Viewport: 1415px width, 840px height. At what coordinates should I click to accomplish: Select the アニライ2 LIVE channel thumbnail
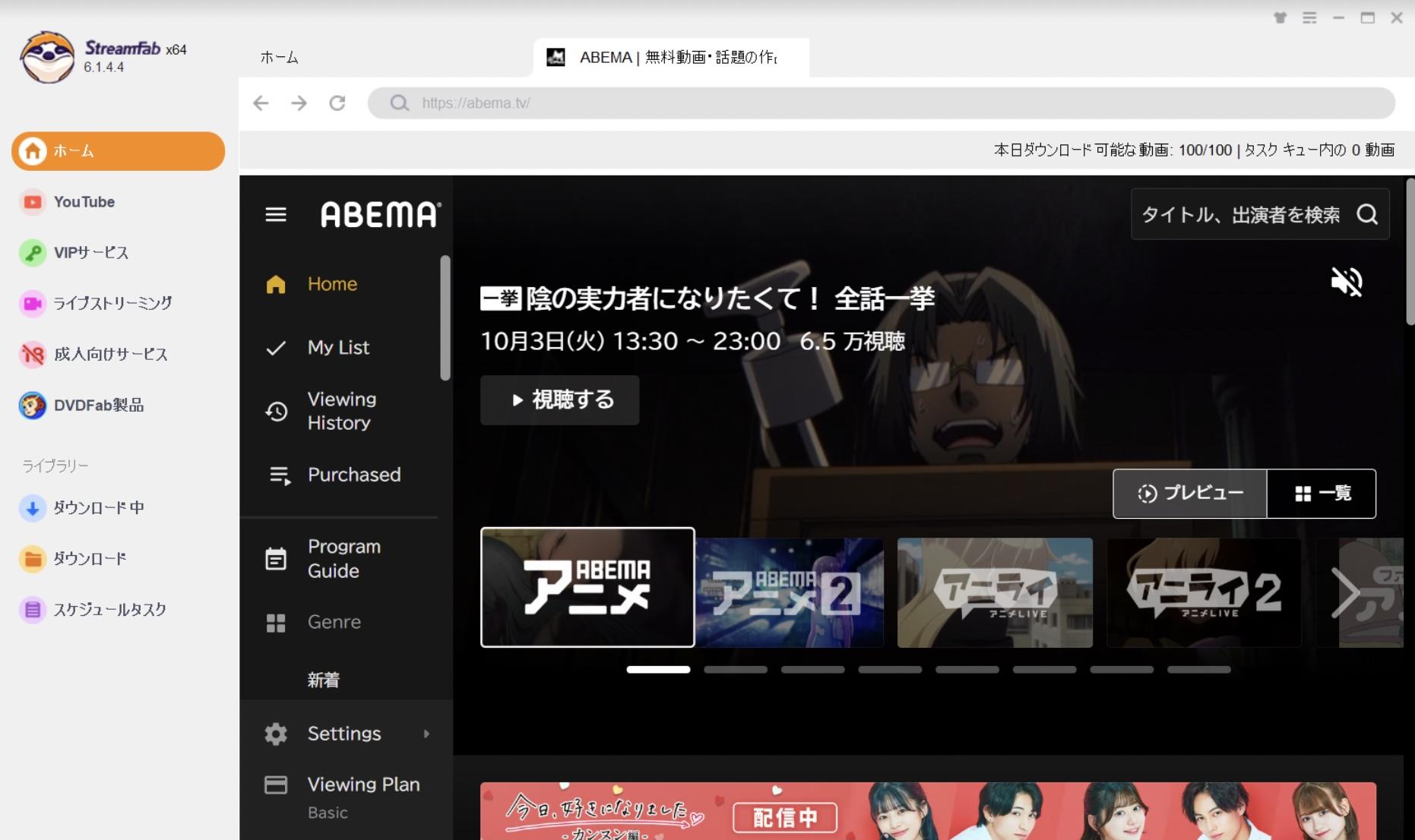[x=1204, y=592]
